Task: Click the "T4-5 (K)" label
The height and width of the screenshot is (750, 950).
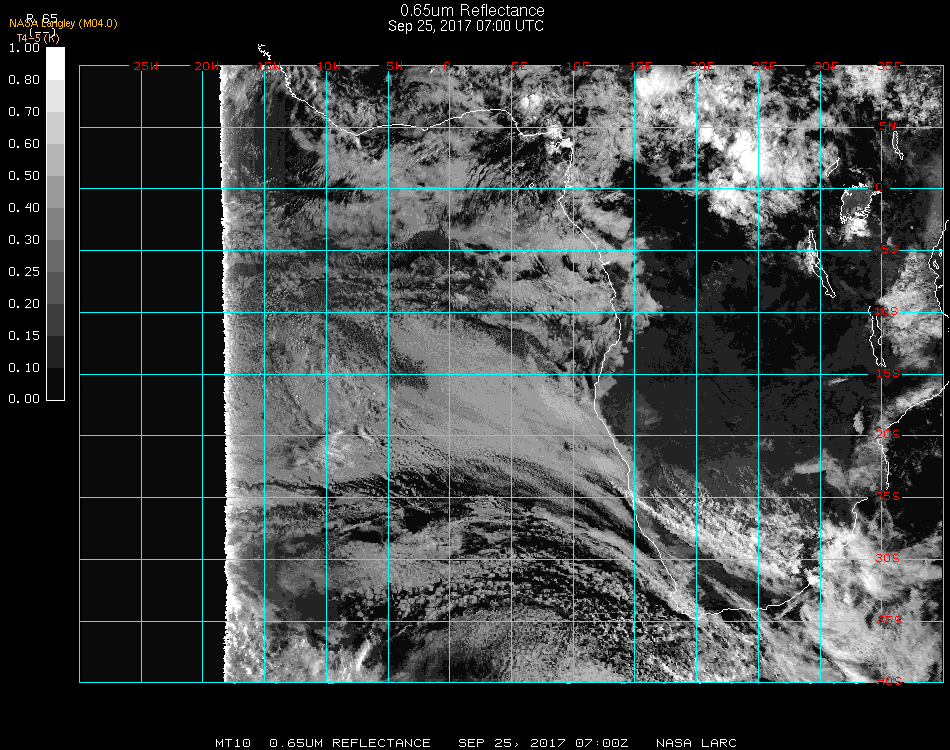Action: [x=38, y=38]
